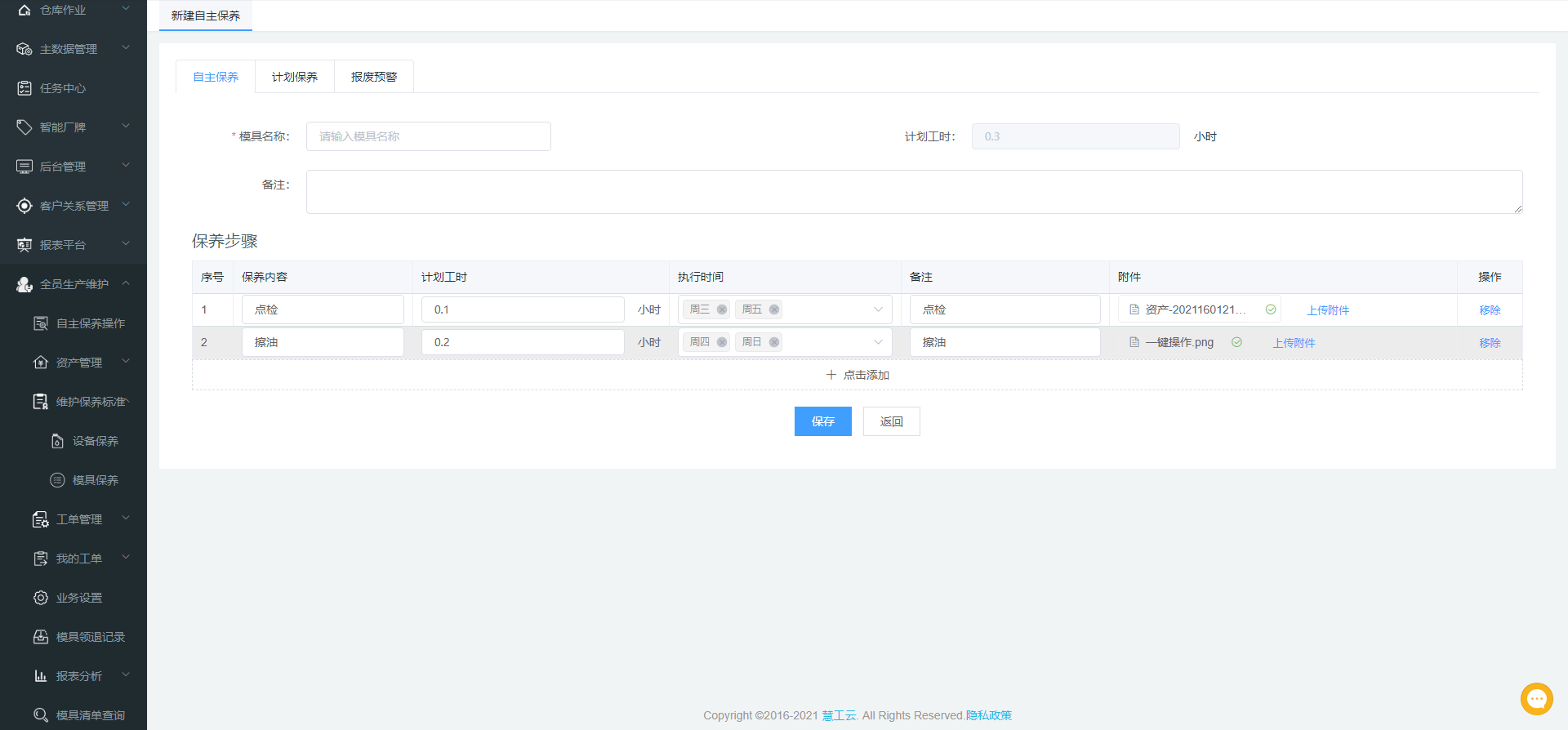1568x730 pixels.
Task: Click the 任务中心 sidebar icon
Action: 24,88
